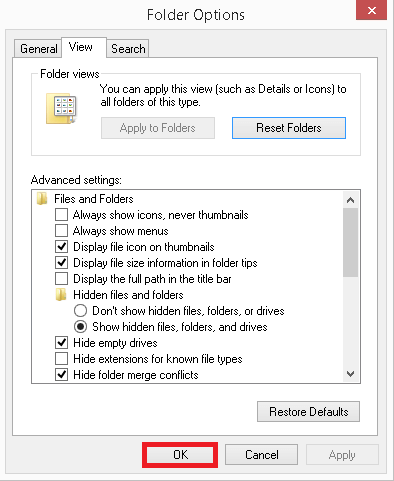Click the Reset Folders button
This screenshot has height=481, width=394.
[x=289, y=128]
